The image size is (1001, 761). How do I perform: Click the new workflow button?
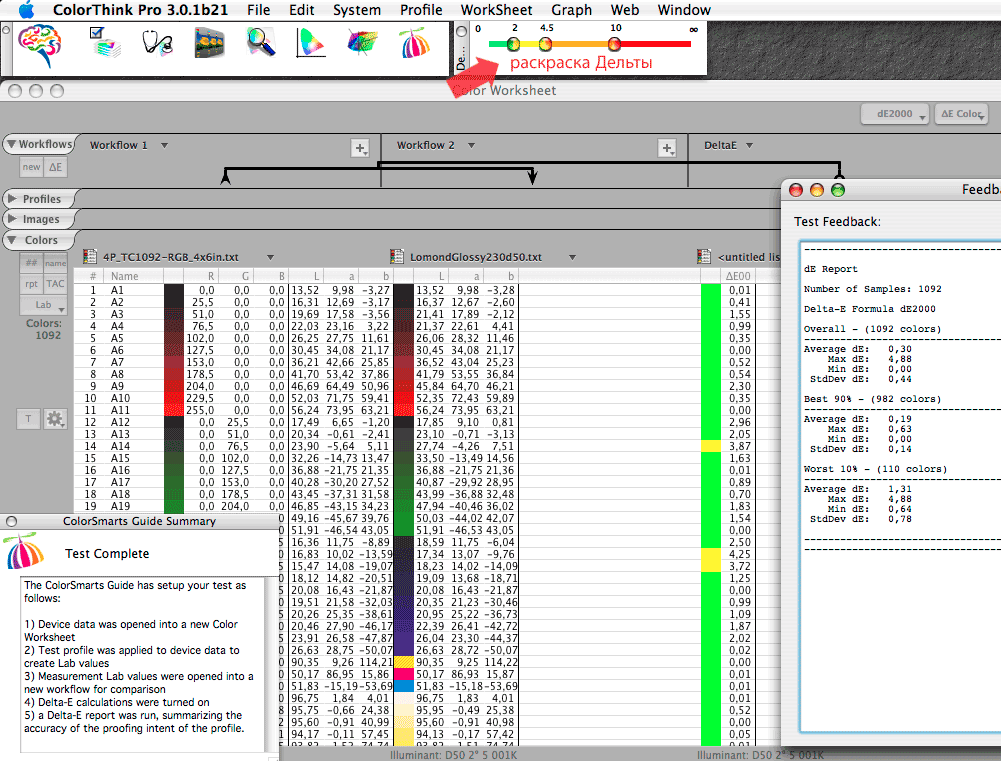pyautogui.click(x=31, y=167)
